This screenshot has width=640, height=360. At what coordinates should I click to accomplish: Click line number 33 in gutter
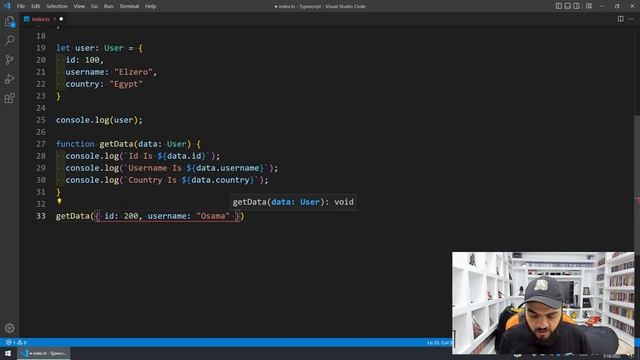click(x=41, y=216)
